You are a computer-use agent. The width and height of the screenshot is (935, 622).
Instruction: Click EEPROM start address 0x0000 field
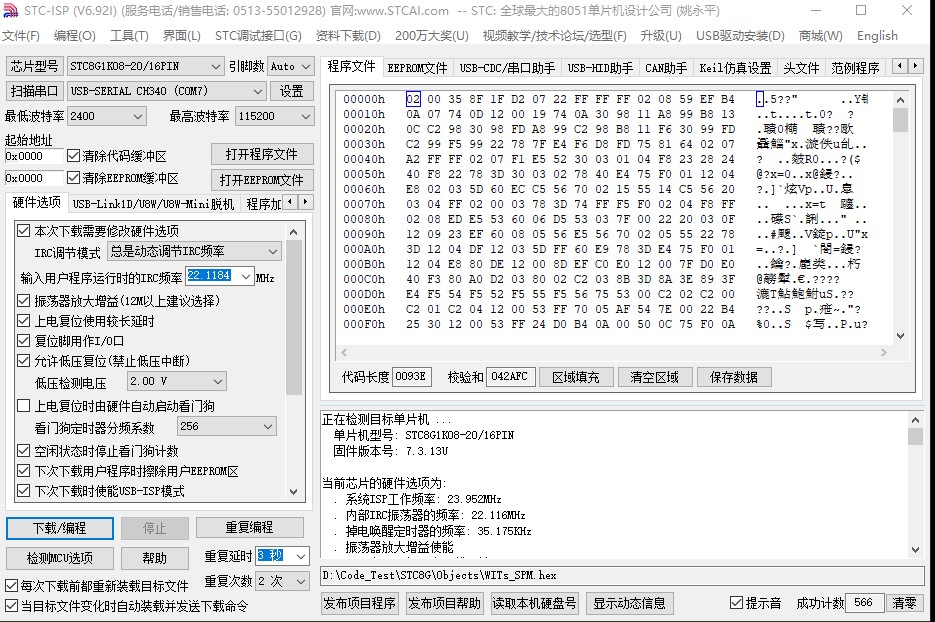[x=33, y=178]
